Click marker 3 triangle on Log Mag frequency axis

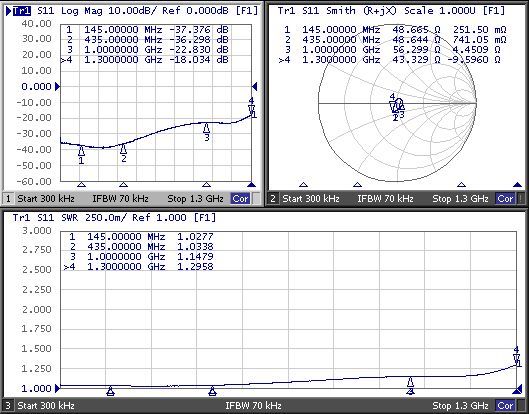pos(206,185)
